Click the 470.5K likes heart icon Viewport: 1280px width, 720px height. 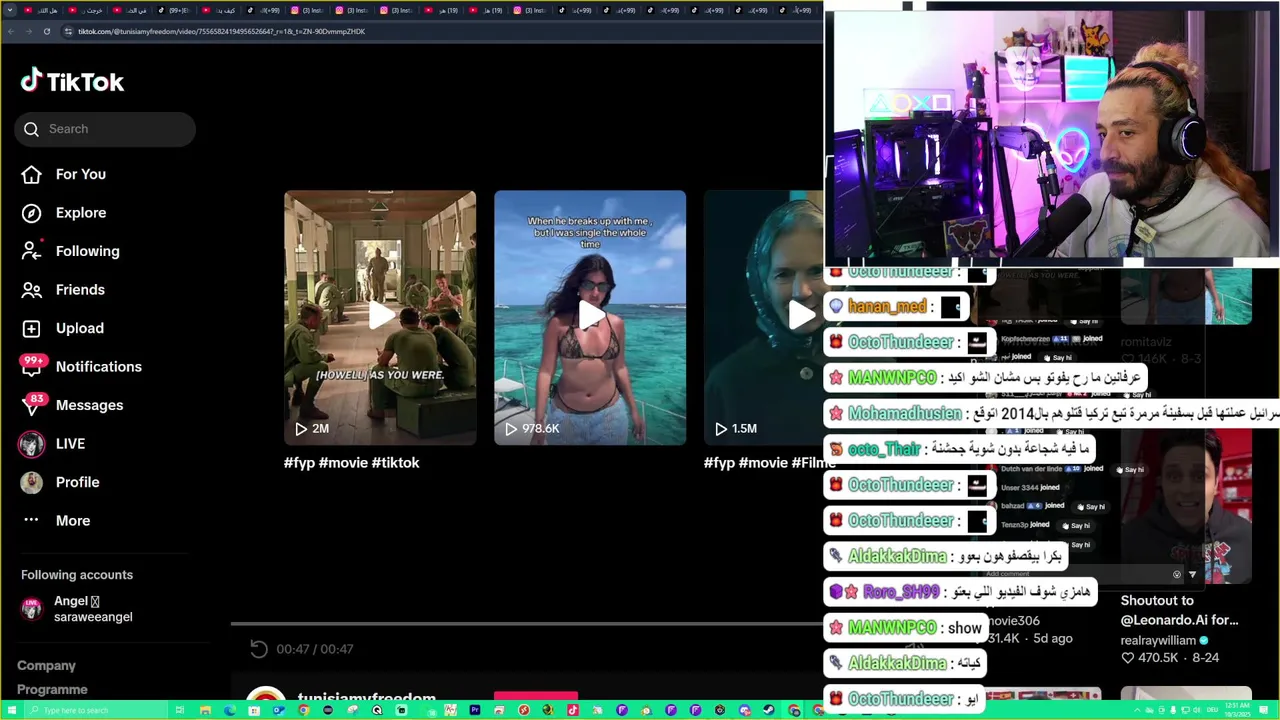1128,658
